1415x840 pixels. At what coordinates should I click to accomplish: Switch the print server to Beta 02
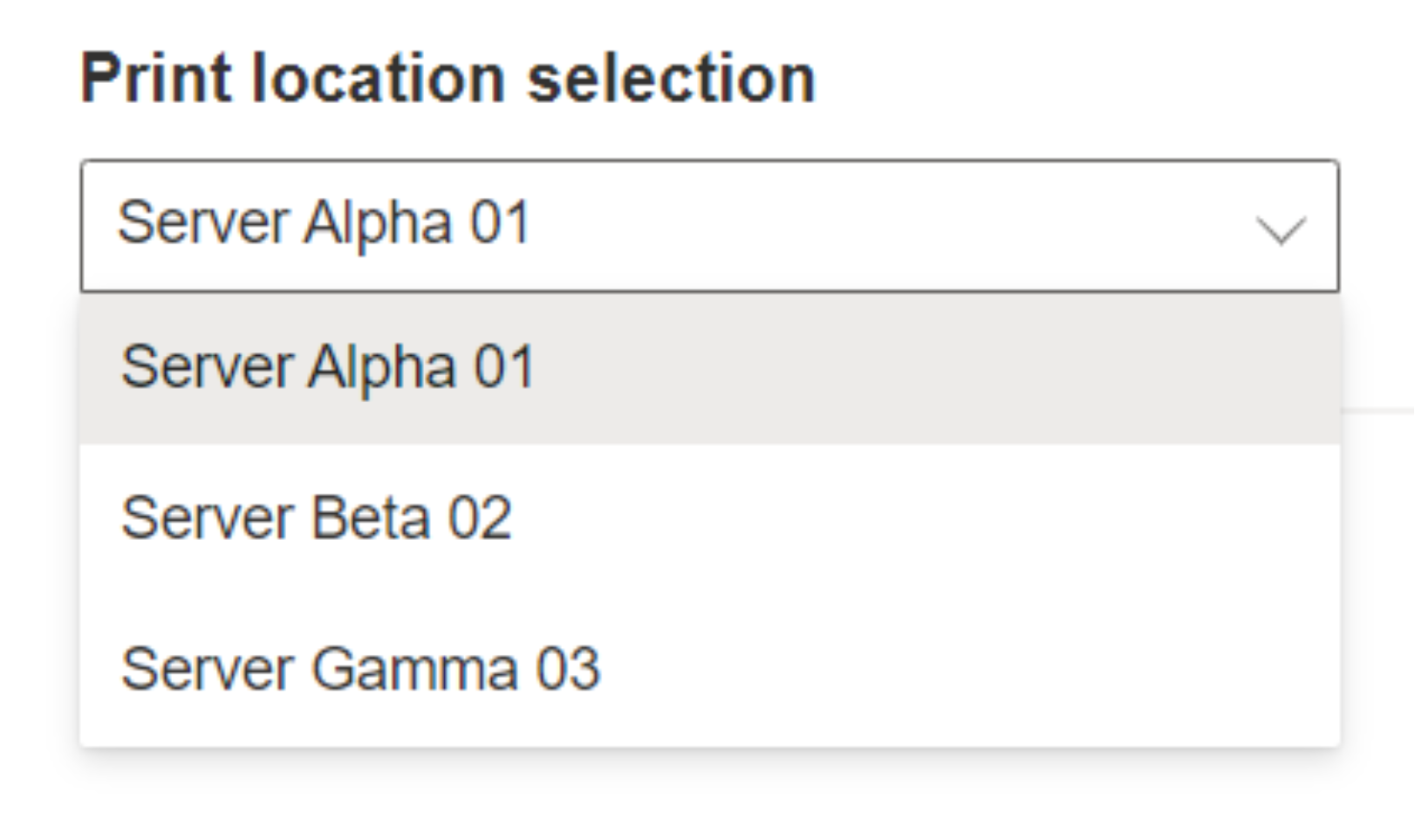[316, 518]
